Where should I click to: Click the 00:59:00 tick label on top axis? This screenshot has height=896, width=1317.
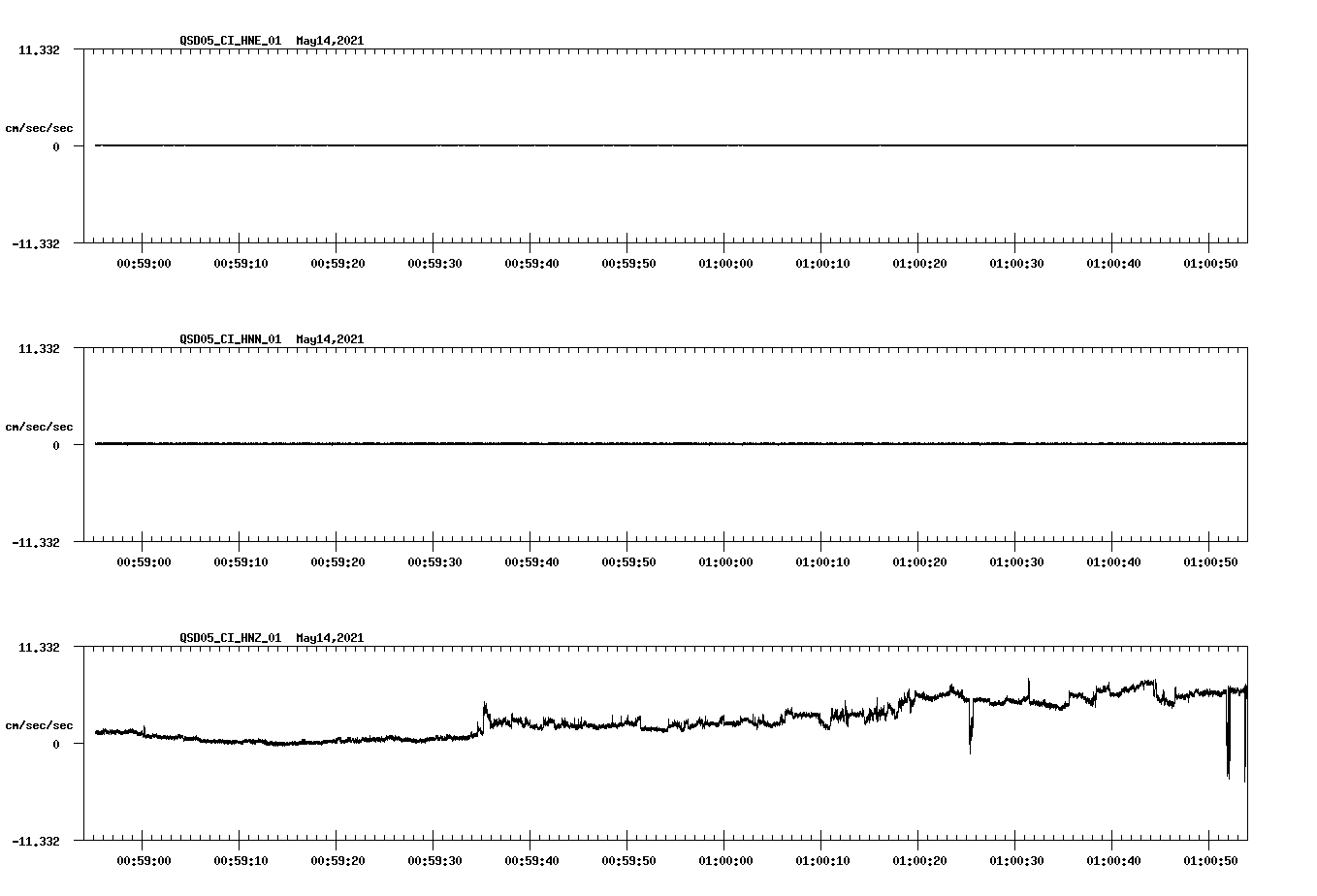pyautogui.click(x=142, y=262)
